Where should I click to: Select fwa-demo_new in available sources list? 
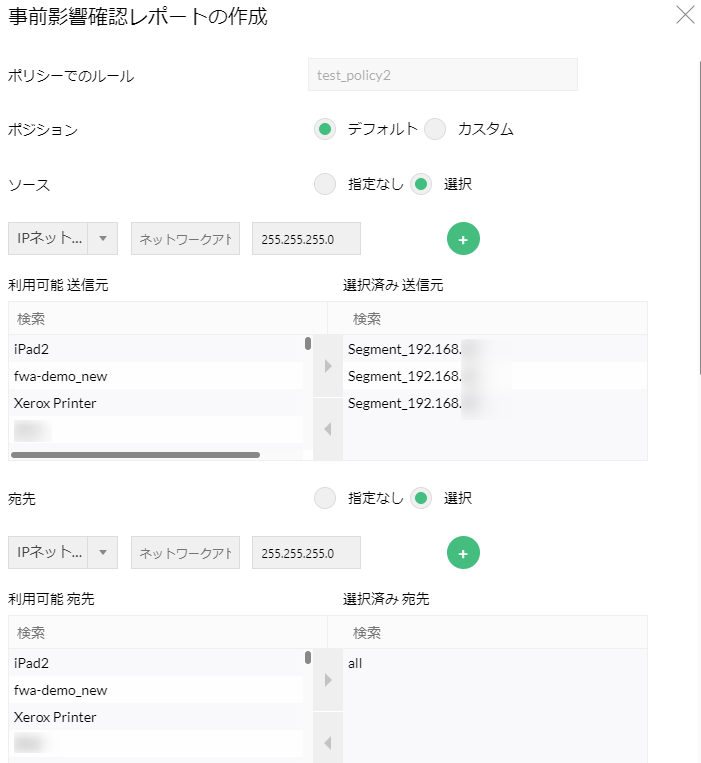[155, 376]
